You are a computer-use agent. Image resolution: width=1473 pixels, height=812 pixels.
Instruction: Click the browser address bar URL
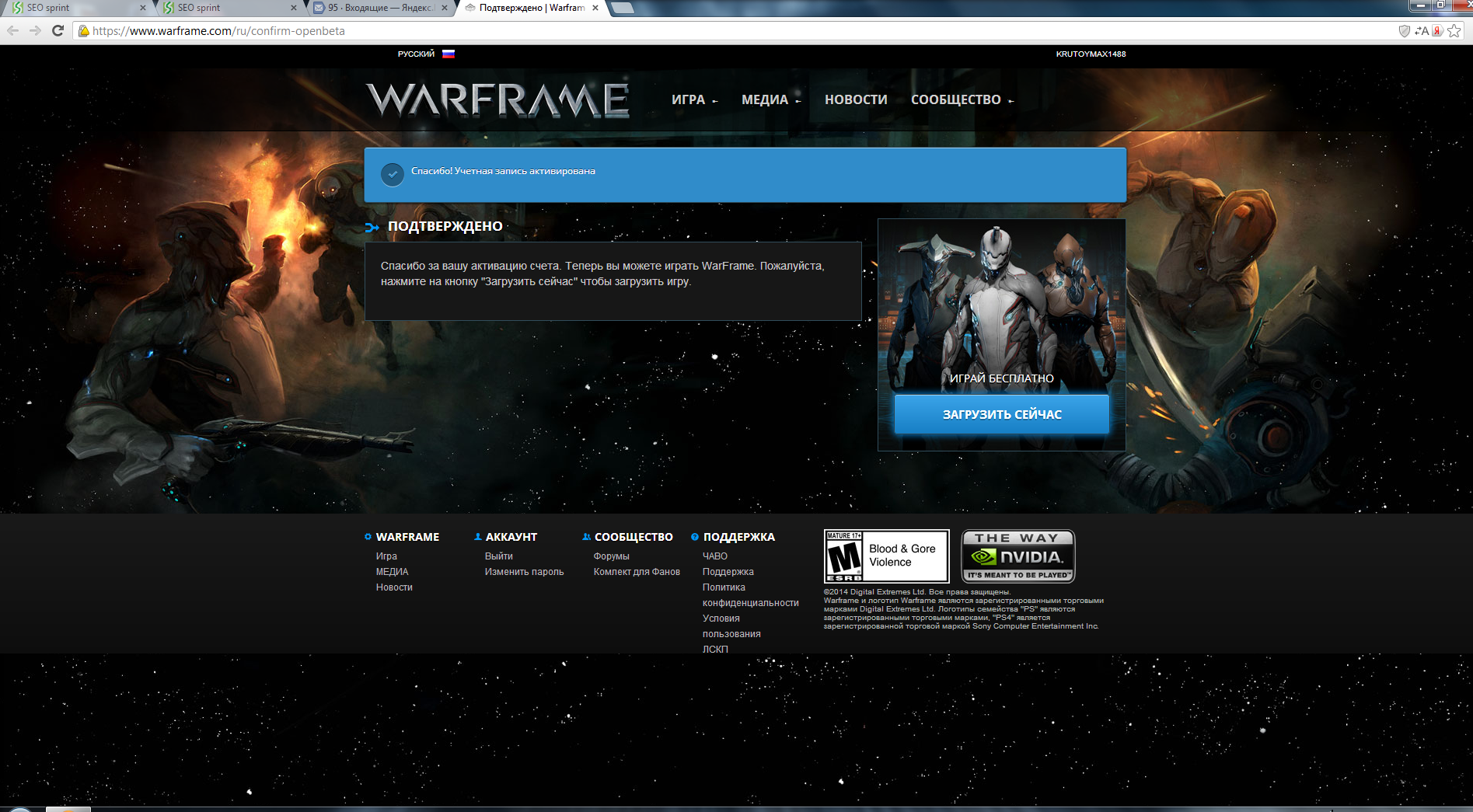(x=218, y=31)
